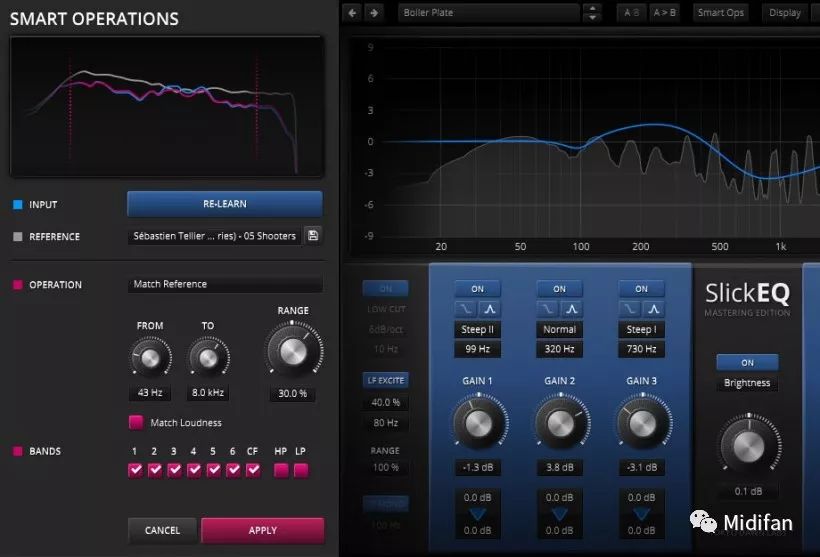Click the FROM frequency knob

151,358
